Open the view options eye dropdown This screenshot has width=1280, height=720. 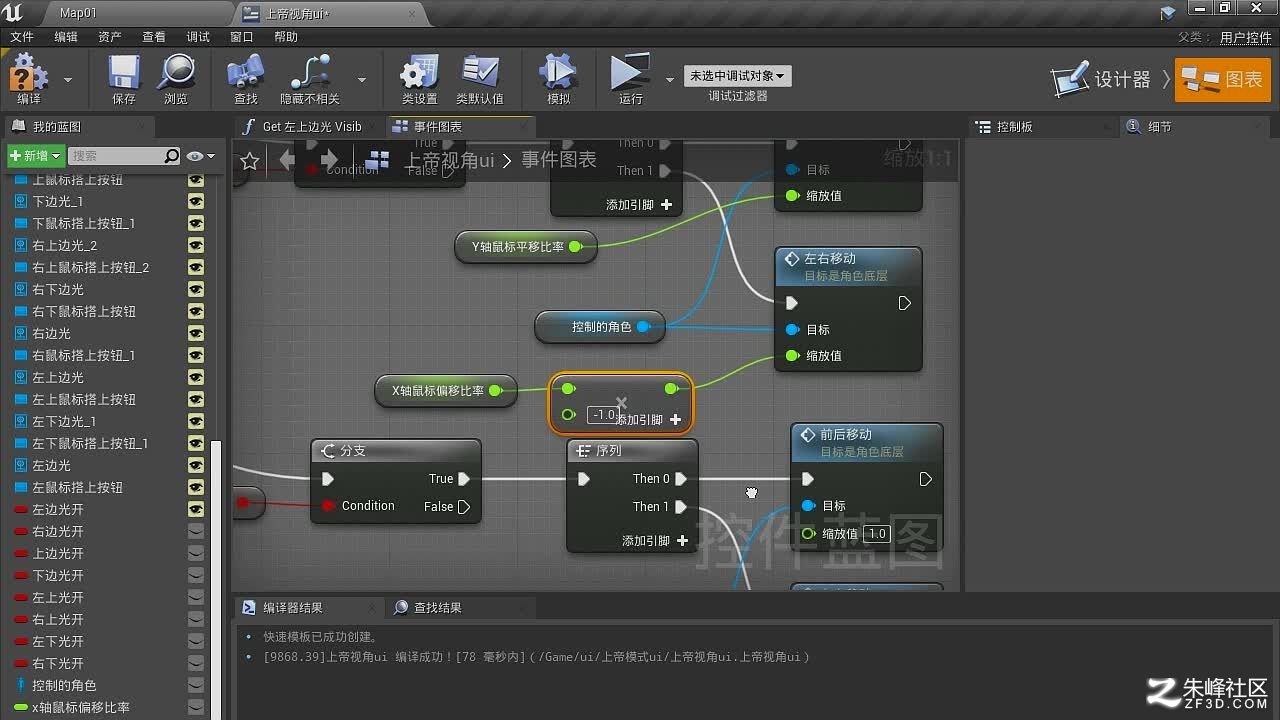point(201,156)
